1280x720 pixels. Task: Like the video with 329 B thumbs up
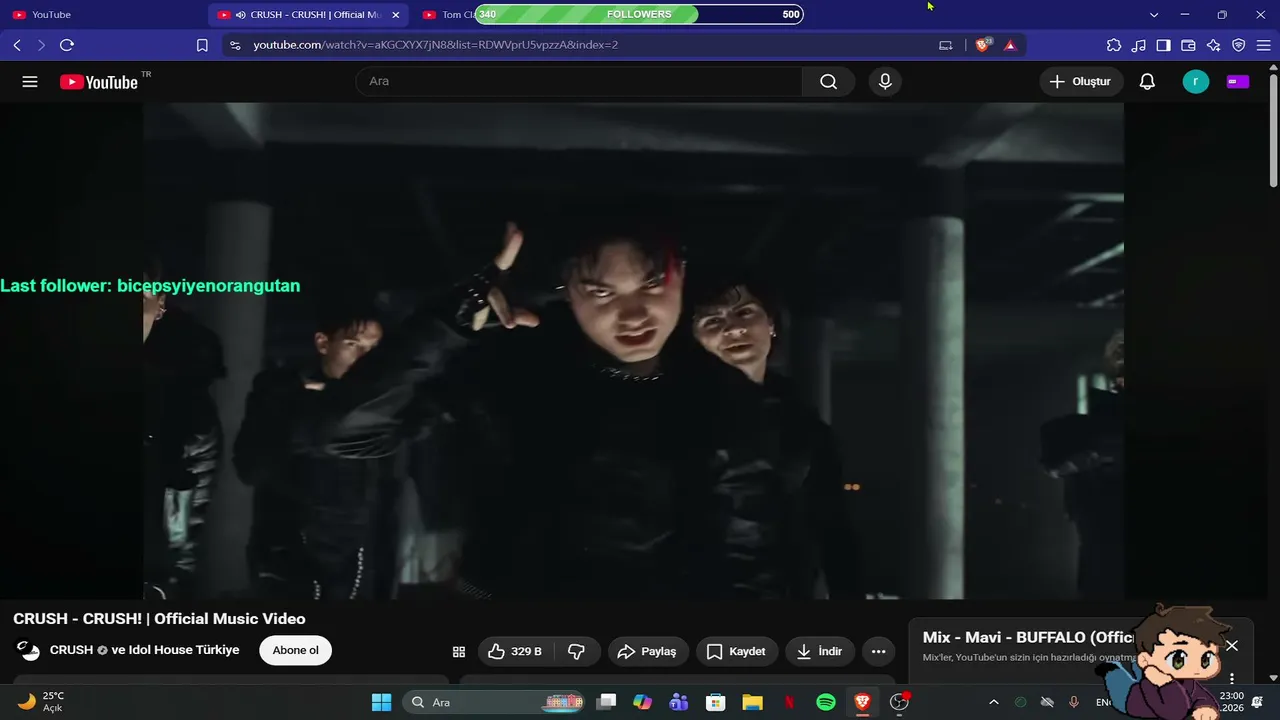(515, 651)
